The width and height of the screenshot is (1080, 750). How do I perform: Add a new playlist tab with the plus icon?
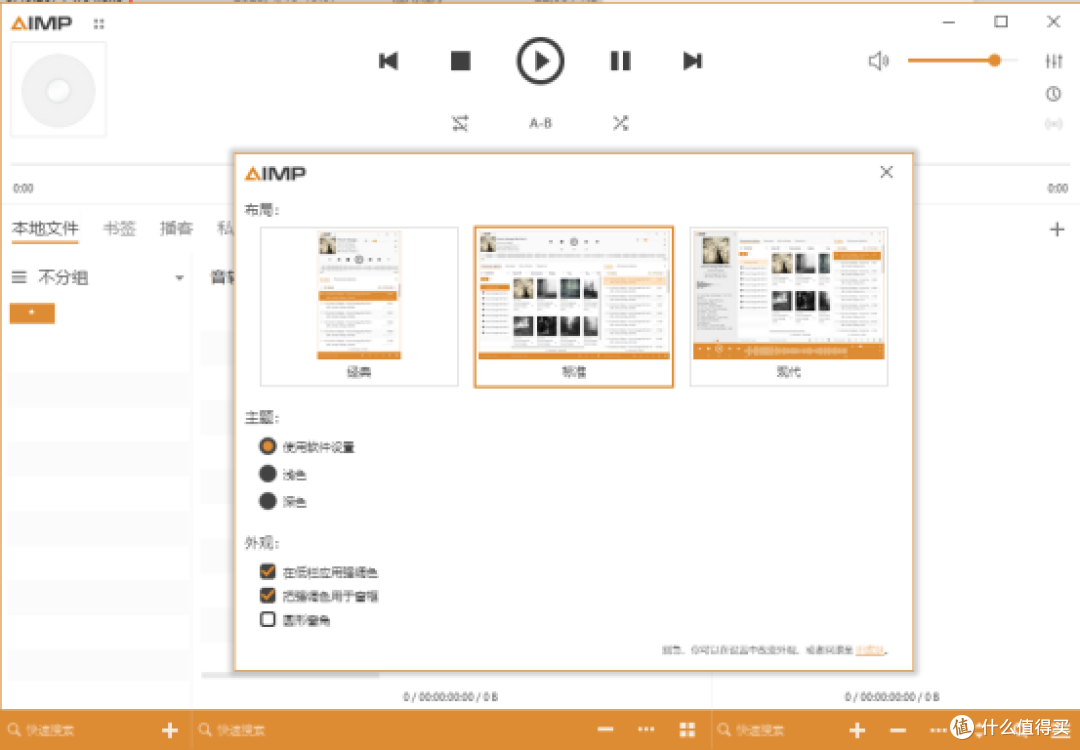tap(1057, 229)
